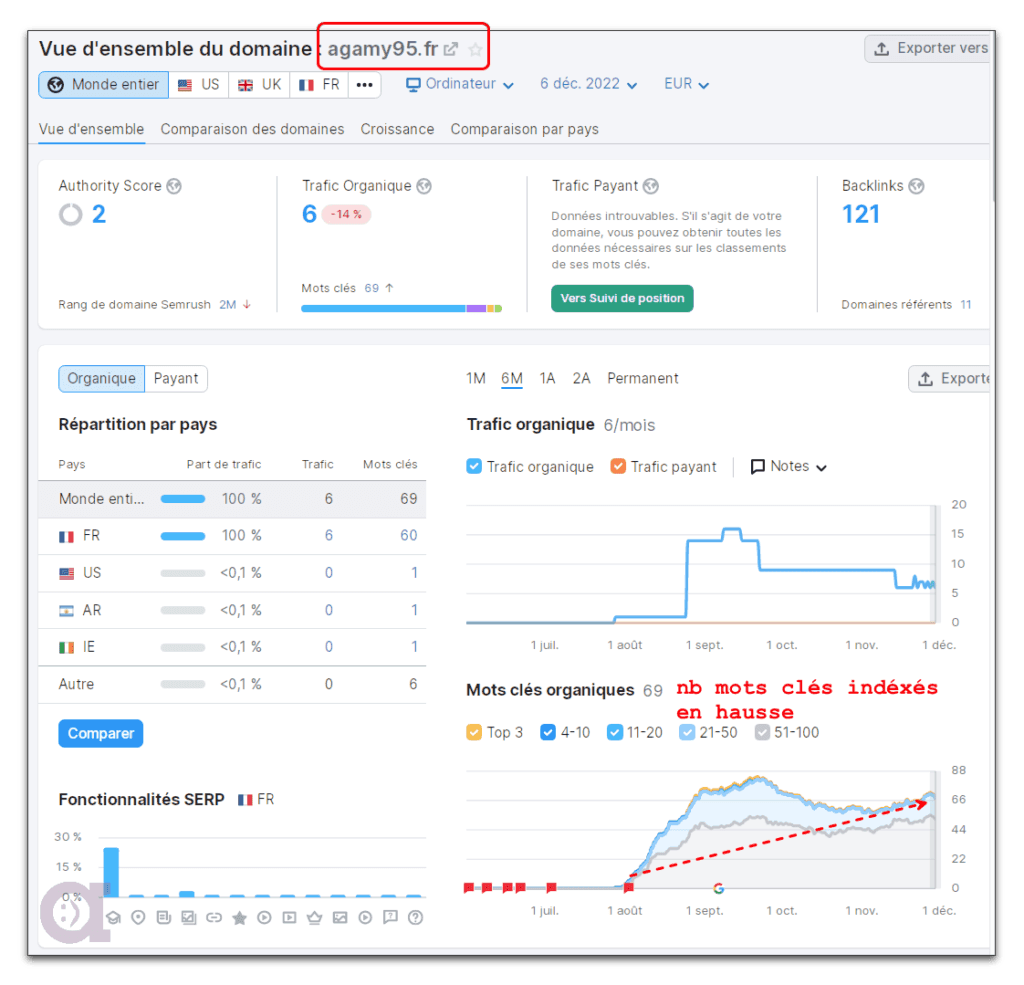Select the Payant toggle option
The image size is (1024, 985).
point(176,379)
